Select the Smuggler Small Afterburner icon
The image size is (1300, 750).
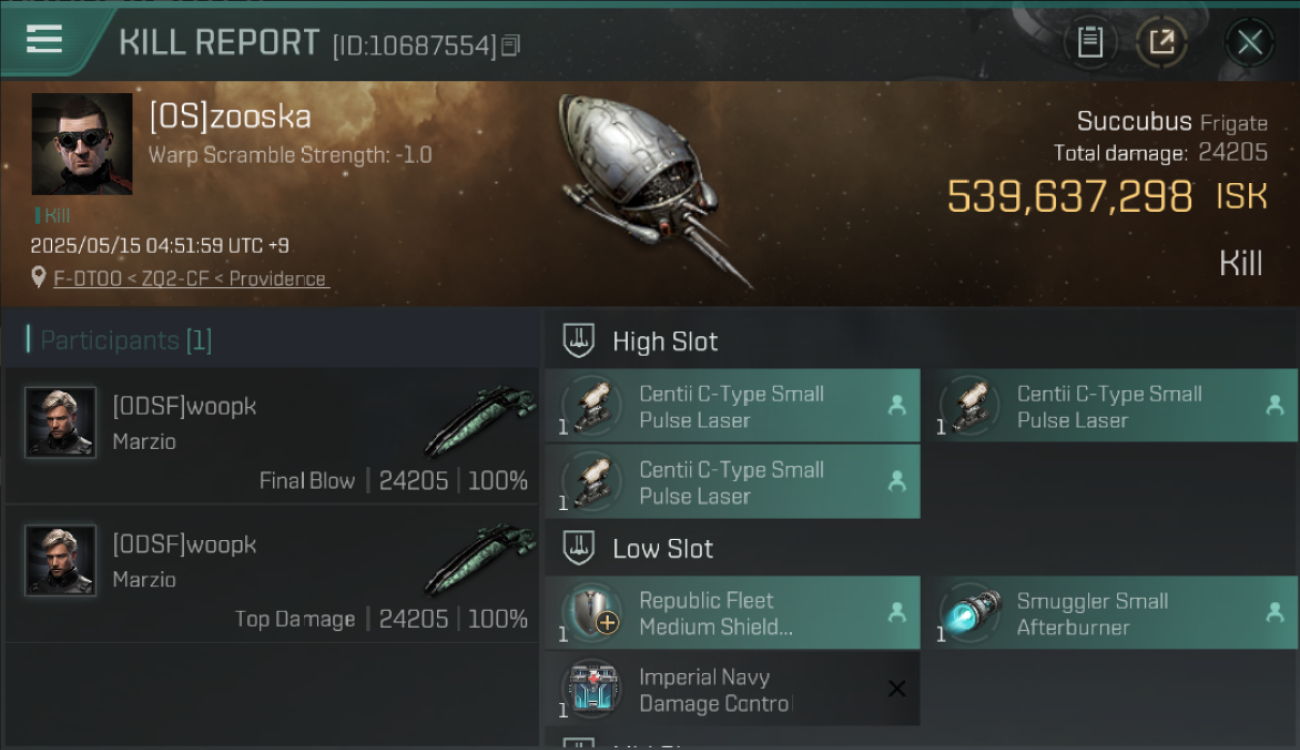pyautogui.click(x=969, y=613)
